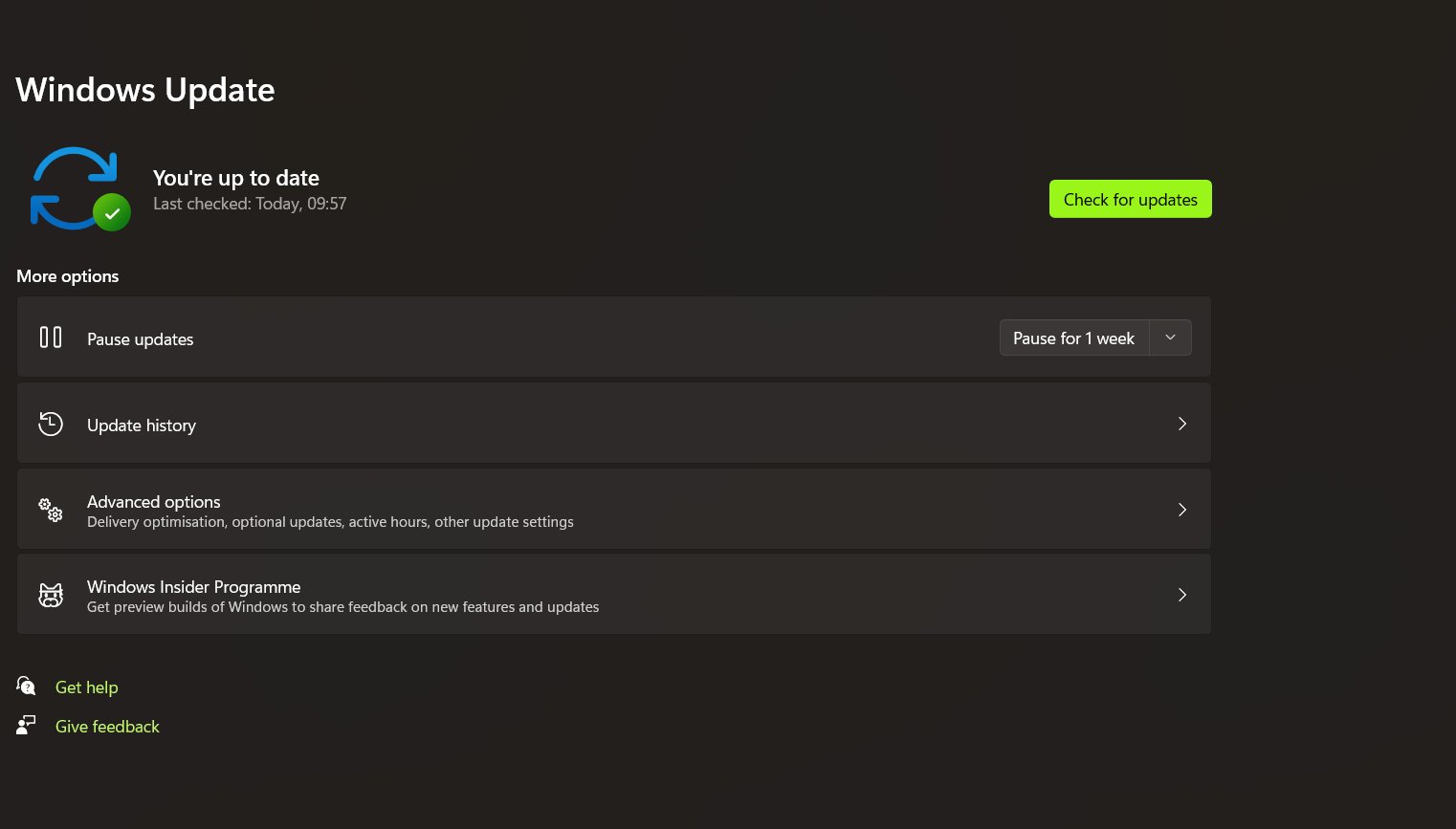1456x829 pixels.
Task: Click the gears icon beside Advanced options
Action: tap(51, 510)
